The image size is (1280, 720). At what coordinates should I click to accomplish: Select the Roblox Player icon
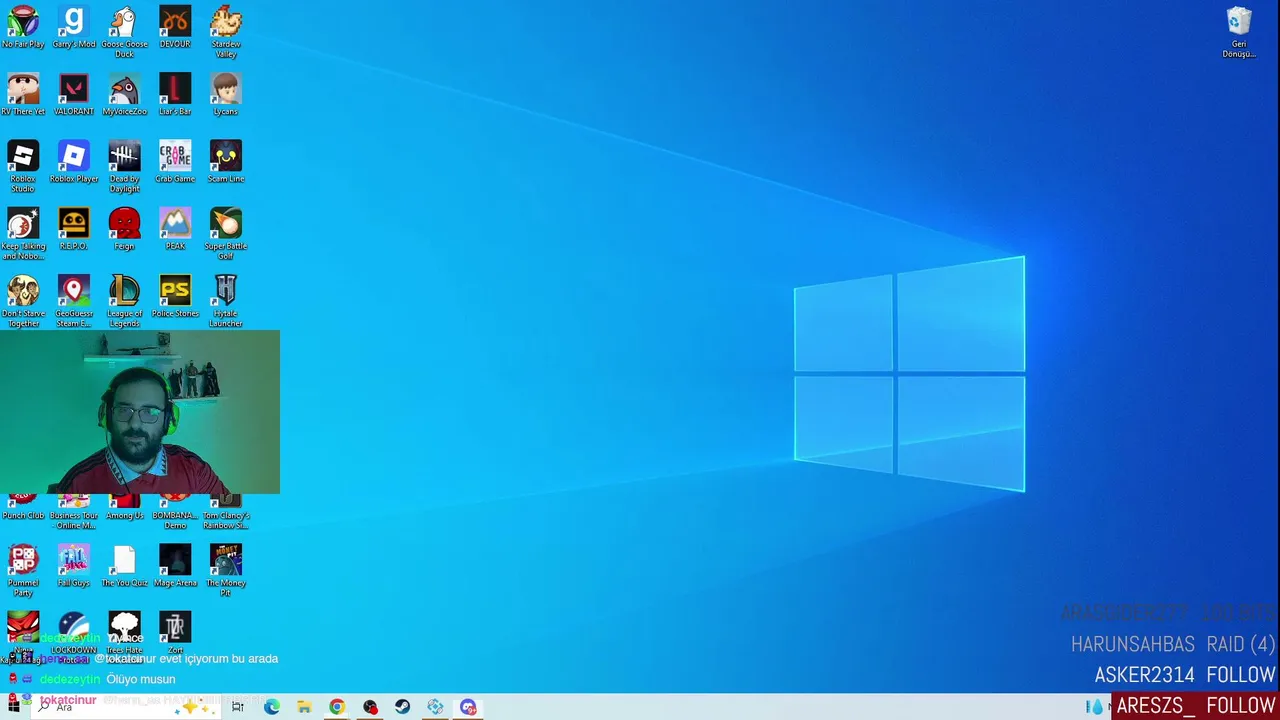click(x=74, y=162)
